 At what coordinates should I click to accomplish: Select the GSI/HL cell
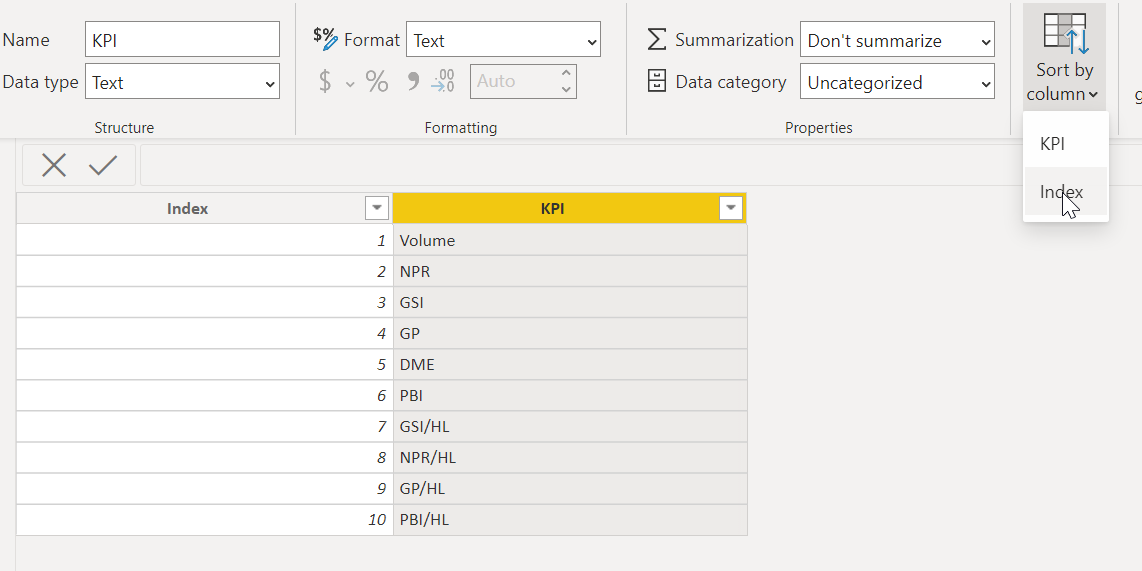click(x=570, y=427)
